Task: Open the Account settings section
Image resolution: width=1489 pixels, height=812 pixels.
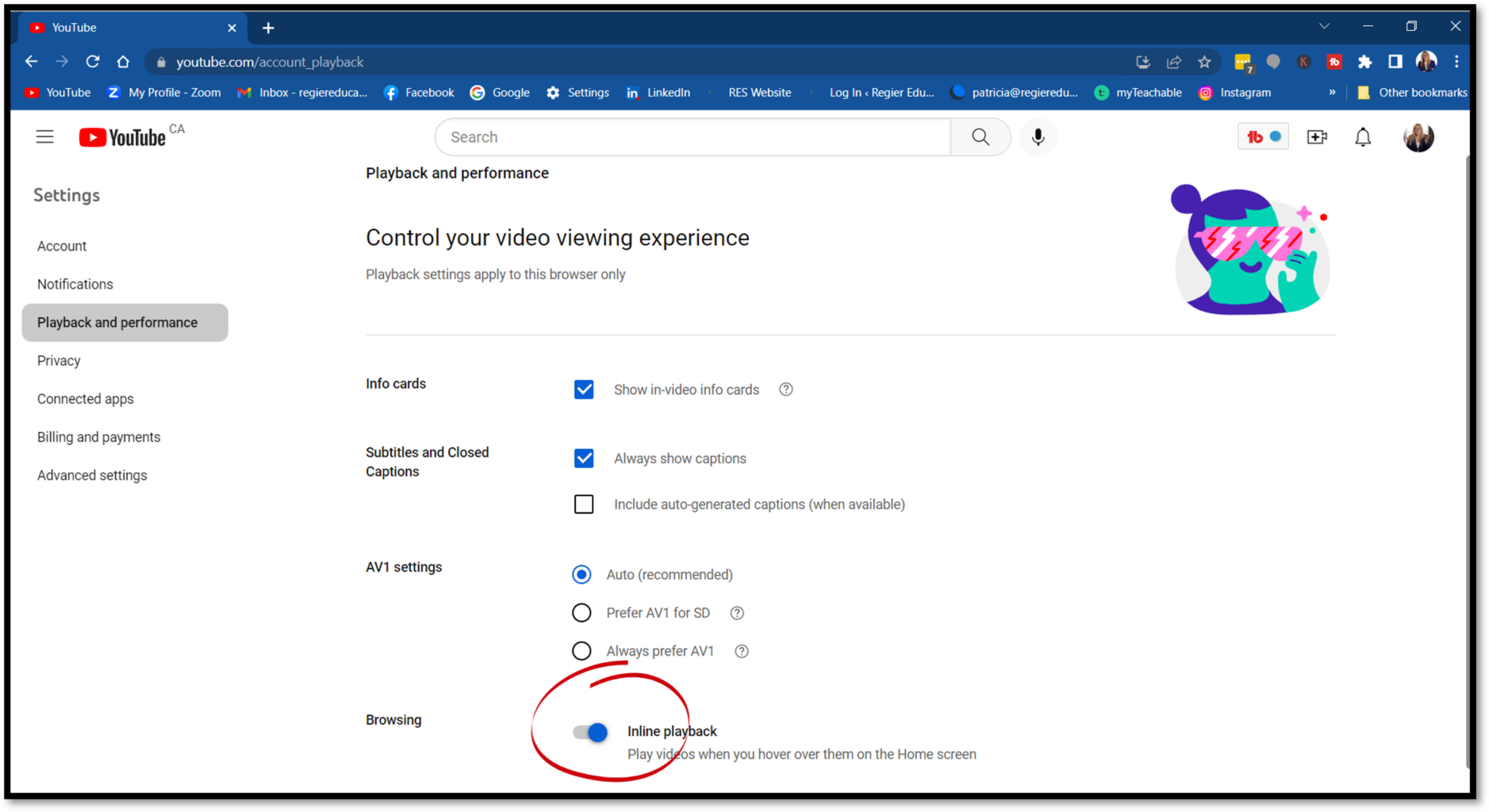Action: point(62,246)
